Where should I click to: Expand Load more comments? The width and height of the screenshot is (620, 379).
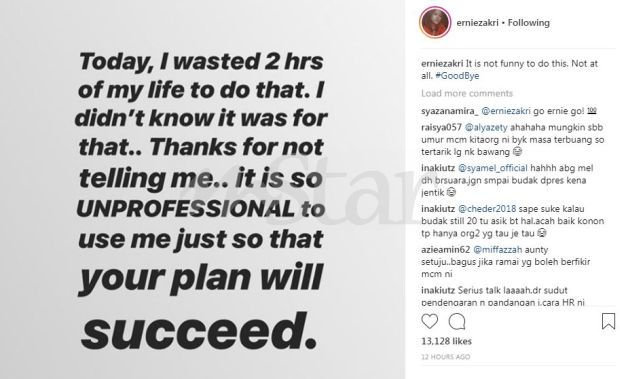click(x=467, y=93)
